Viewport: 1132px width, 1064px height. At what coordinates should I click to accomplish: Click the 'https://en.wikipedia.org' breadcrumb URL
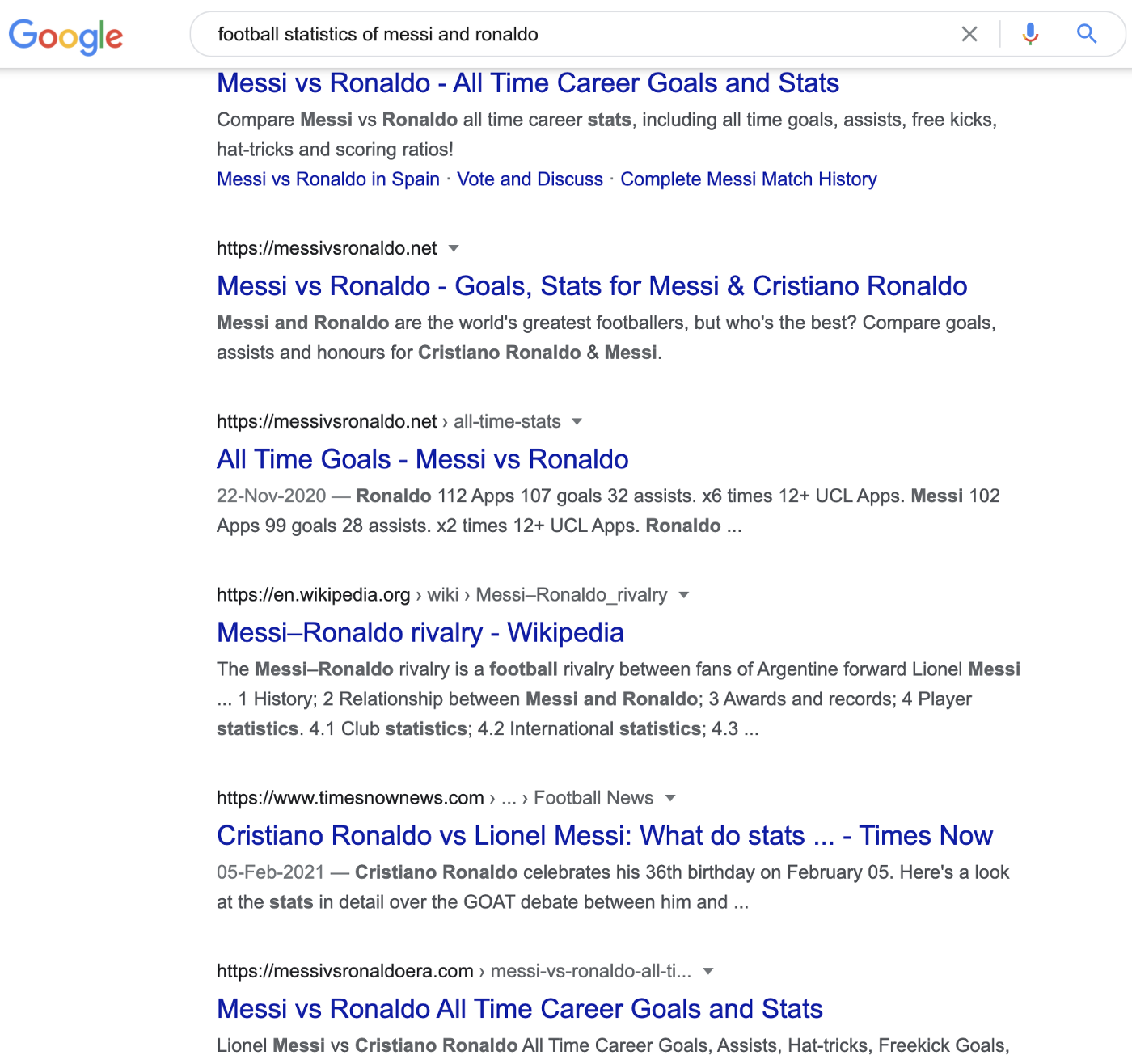(314, 595)
